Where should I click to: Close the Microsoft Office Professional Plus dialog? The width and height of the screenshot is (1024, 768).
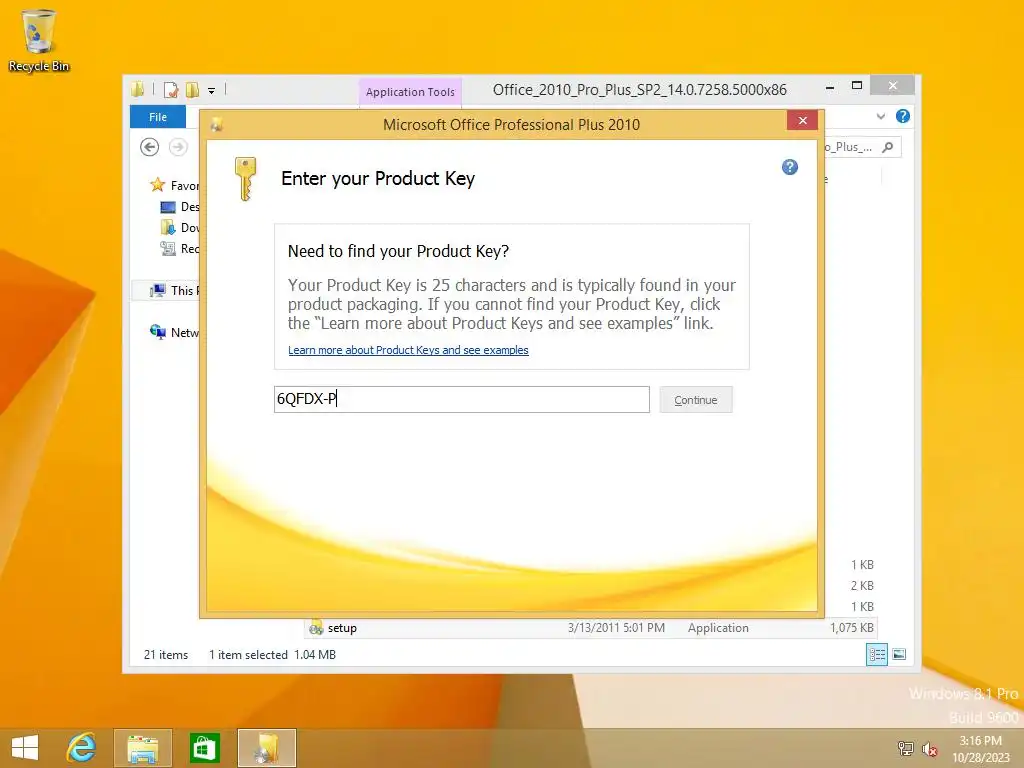pyautogui.click(x=803, y=120)
